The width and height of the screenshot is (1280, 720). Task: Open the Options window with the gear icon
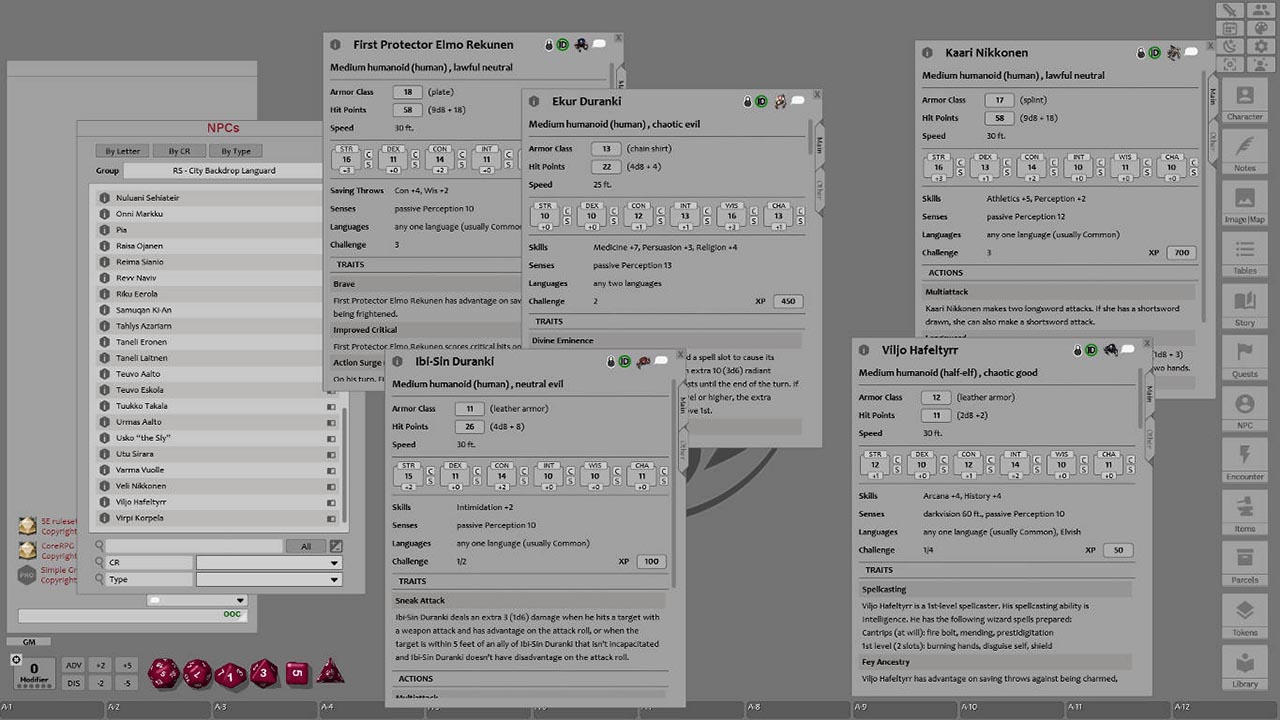1261,46
